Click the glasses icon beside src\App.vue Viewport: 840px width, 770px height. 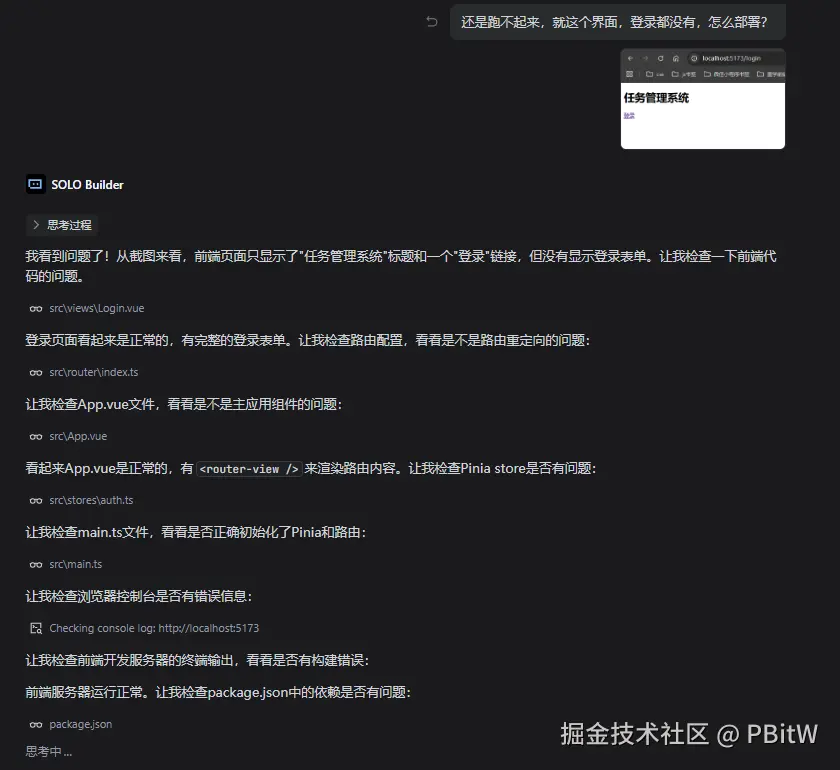click(36, 437)
